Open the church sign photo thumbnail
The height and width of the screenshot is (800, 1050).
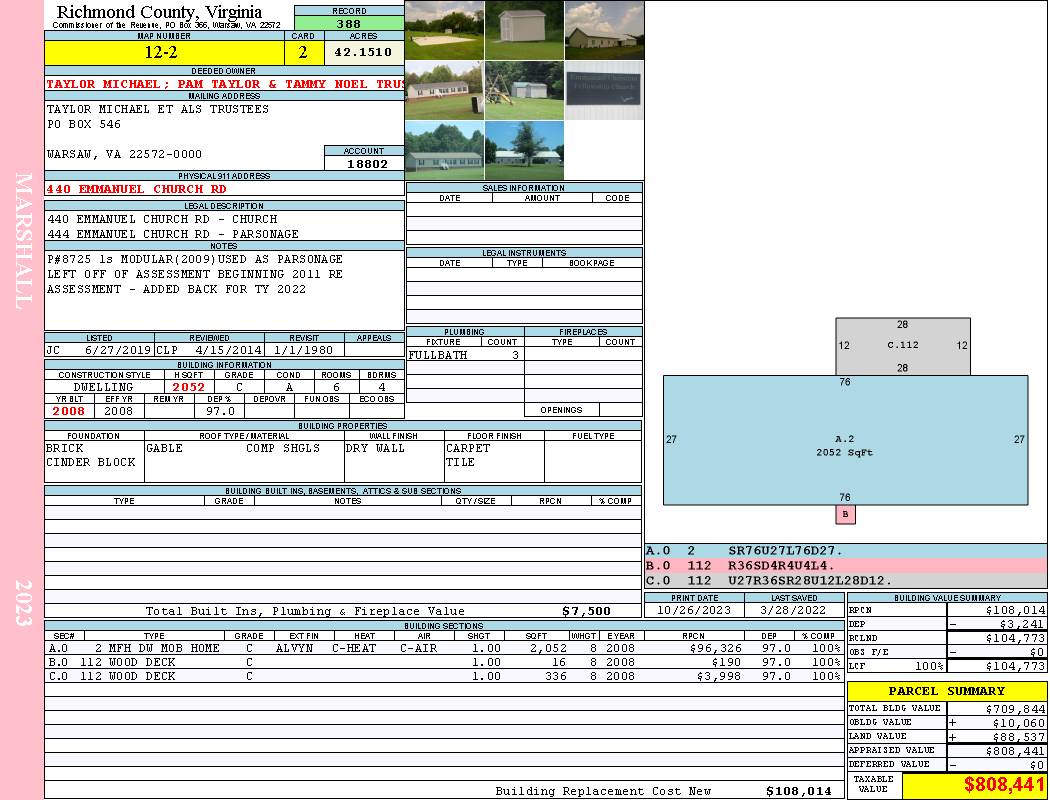604,91
